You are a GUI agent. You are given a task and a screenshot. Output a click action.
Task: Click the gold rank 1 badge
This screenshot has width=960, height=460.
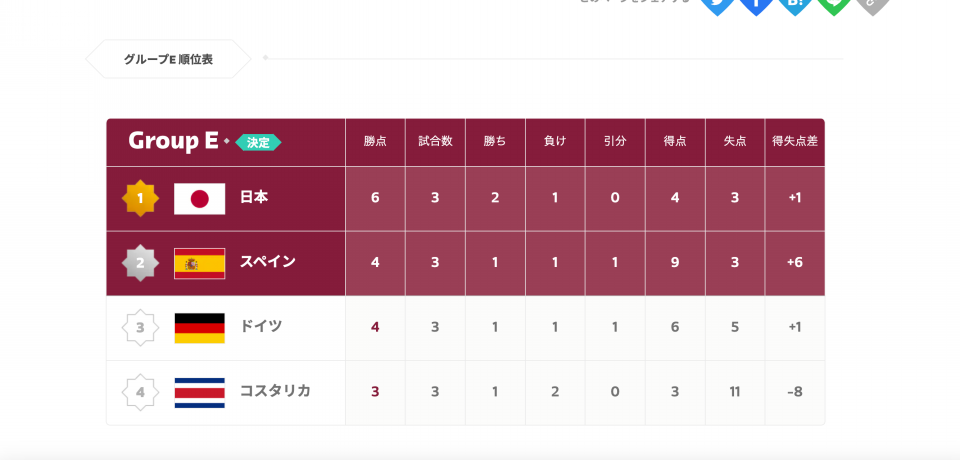tap(140, 198)
